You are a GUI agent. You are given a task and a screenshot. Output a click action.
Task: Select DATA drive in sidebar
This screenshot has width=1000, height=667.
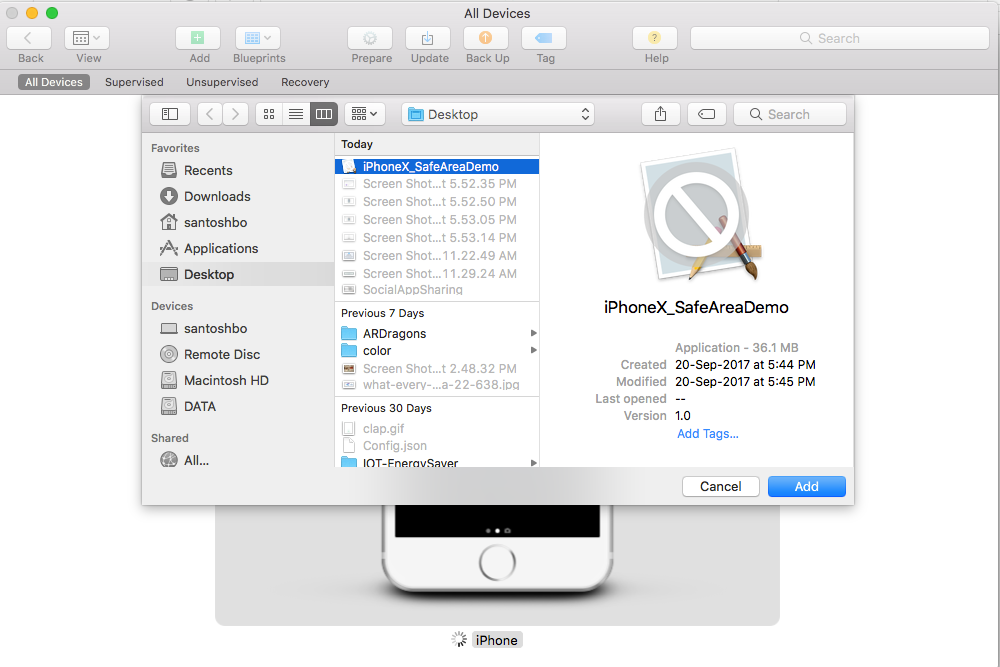[x=239, y=406]
